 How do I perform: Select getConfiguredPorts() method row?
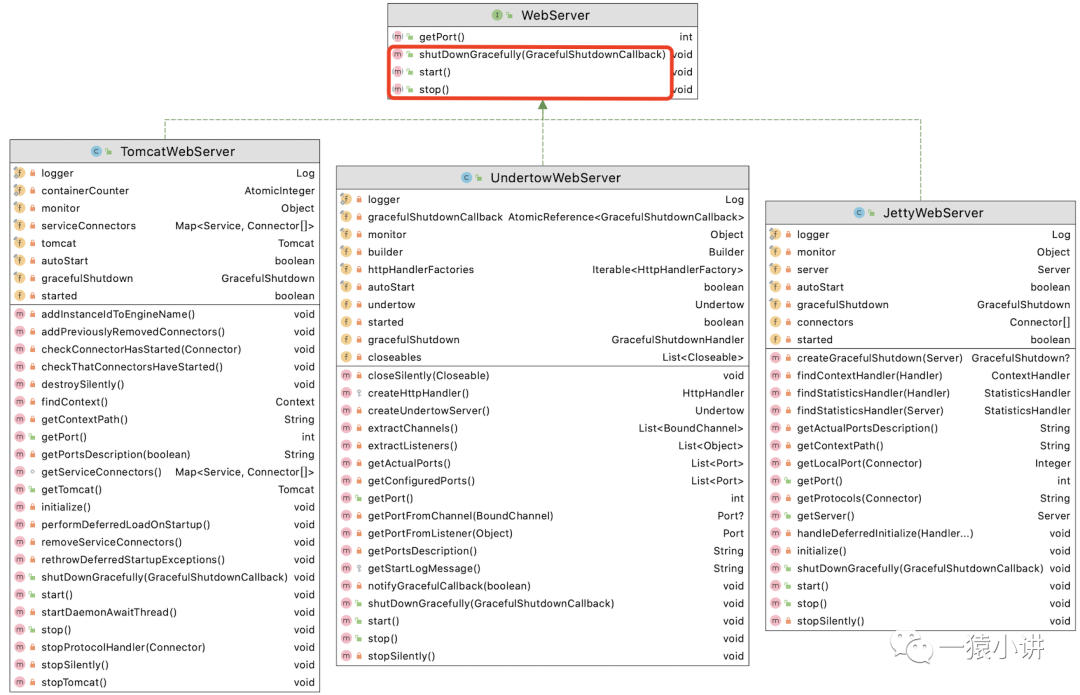(x=543, y=481)
